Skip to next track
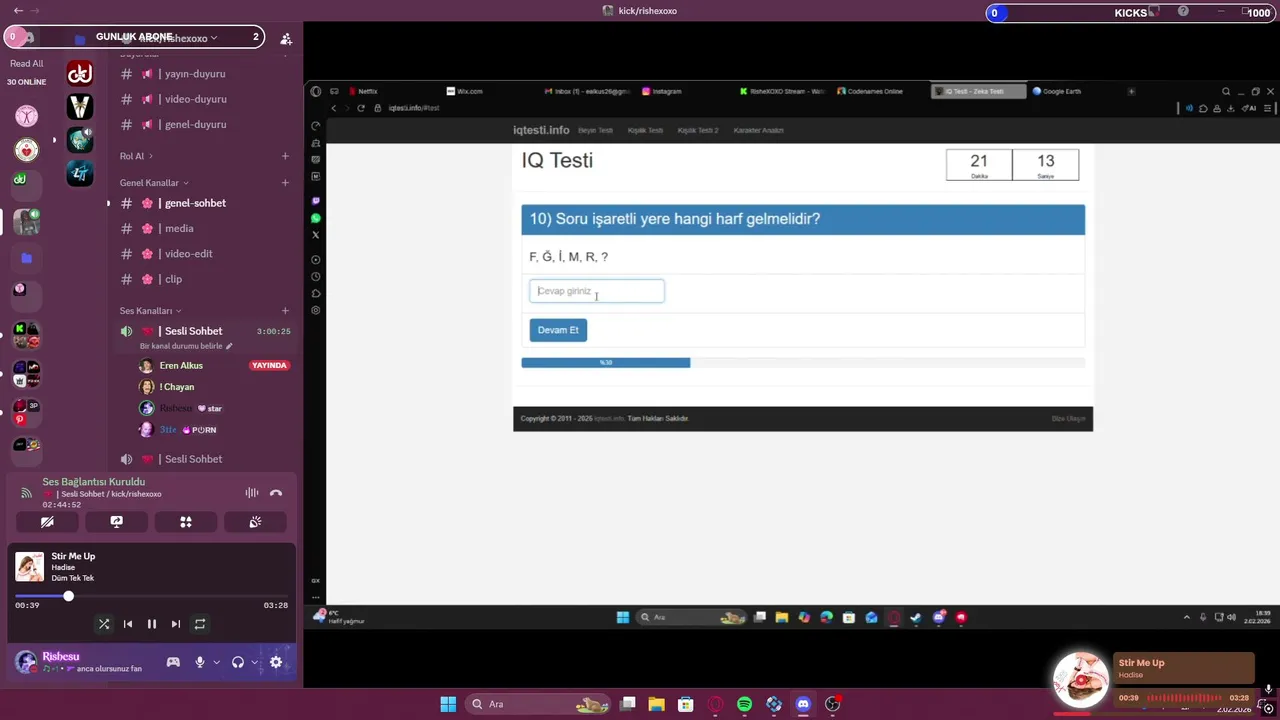 [x=176, y=624]
